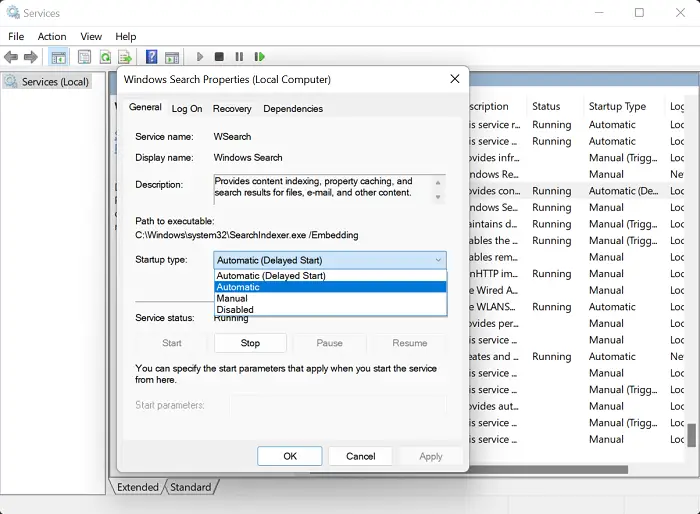Select the row with description 'nHTTP im...'
This screenshot has width=700, height=514.
pyautogui.click(x=576, y=273)
